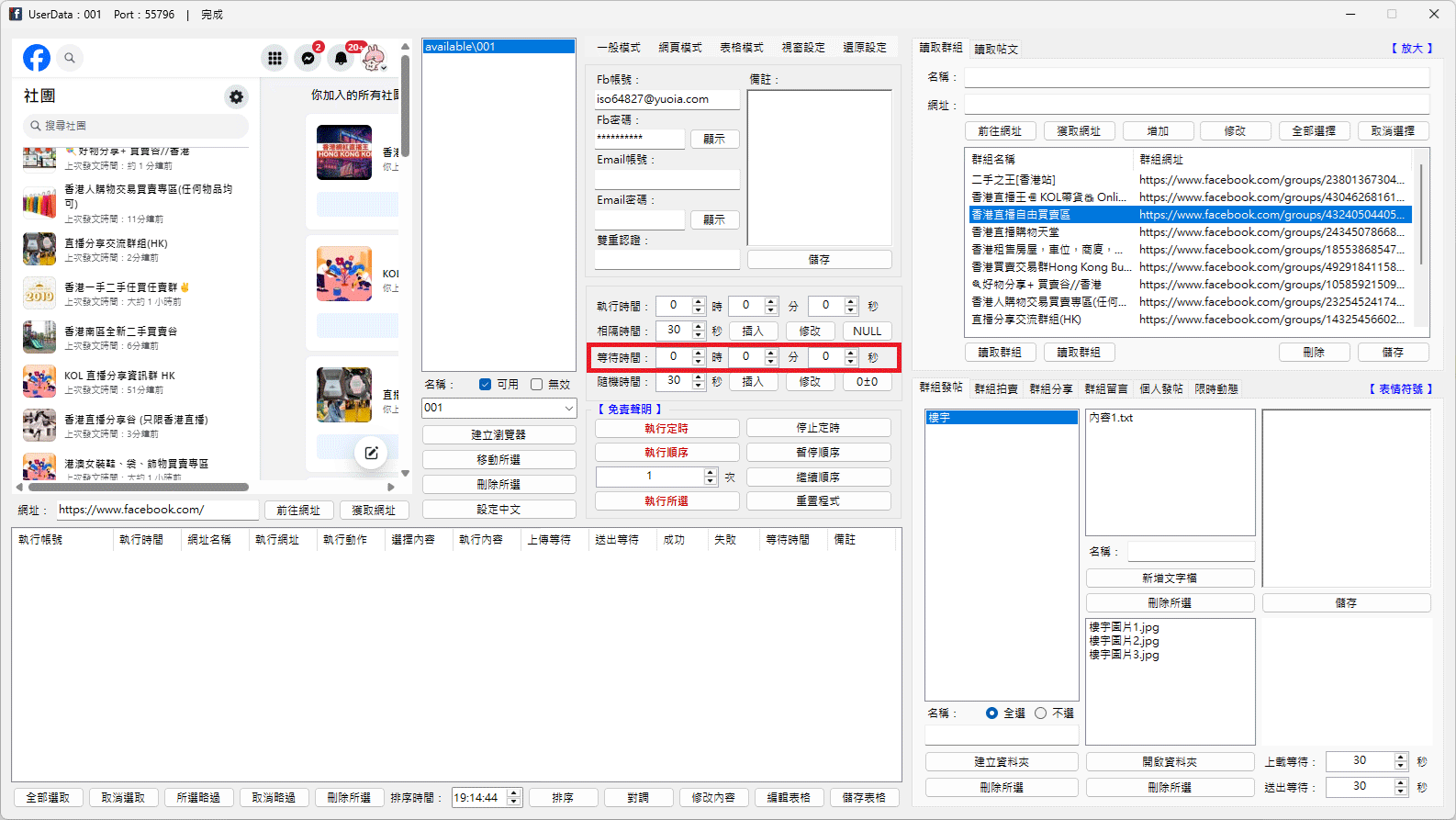
Task: Click the 移動所選 button
Action: tap(499, 459)
